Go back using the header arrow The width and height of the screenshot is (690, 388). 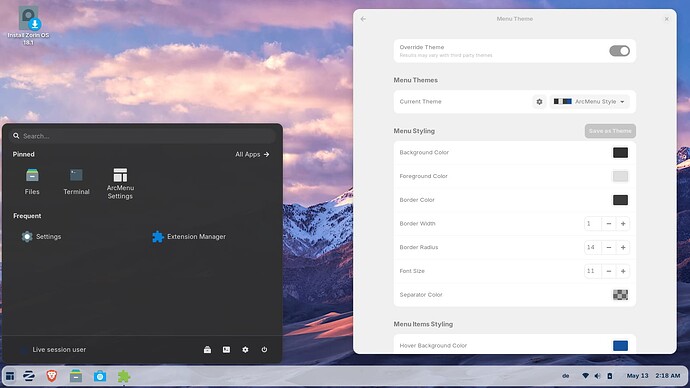tap(363, 19)
